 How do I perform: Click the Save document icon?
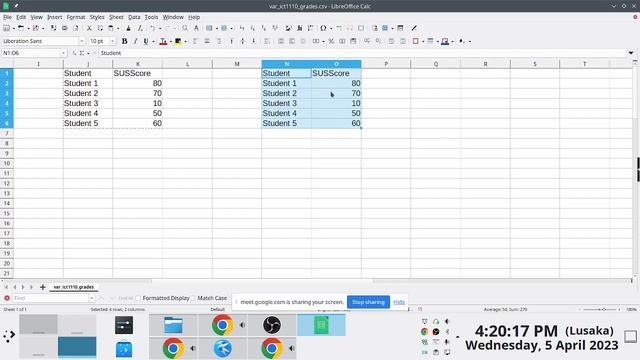coord(36,28)
